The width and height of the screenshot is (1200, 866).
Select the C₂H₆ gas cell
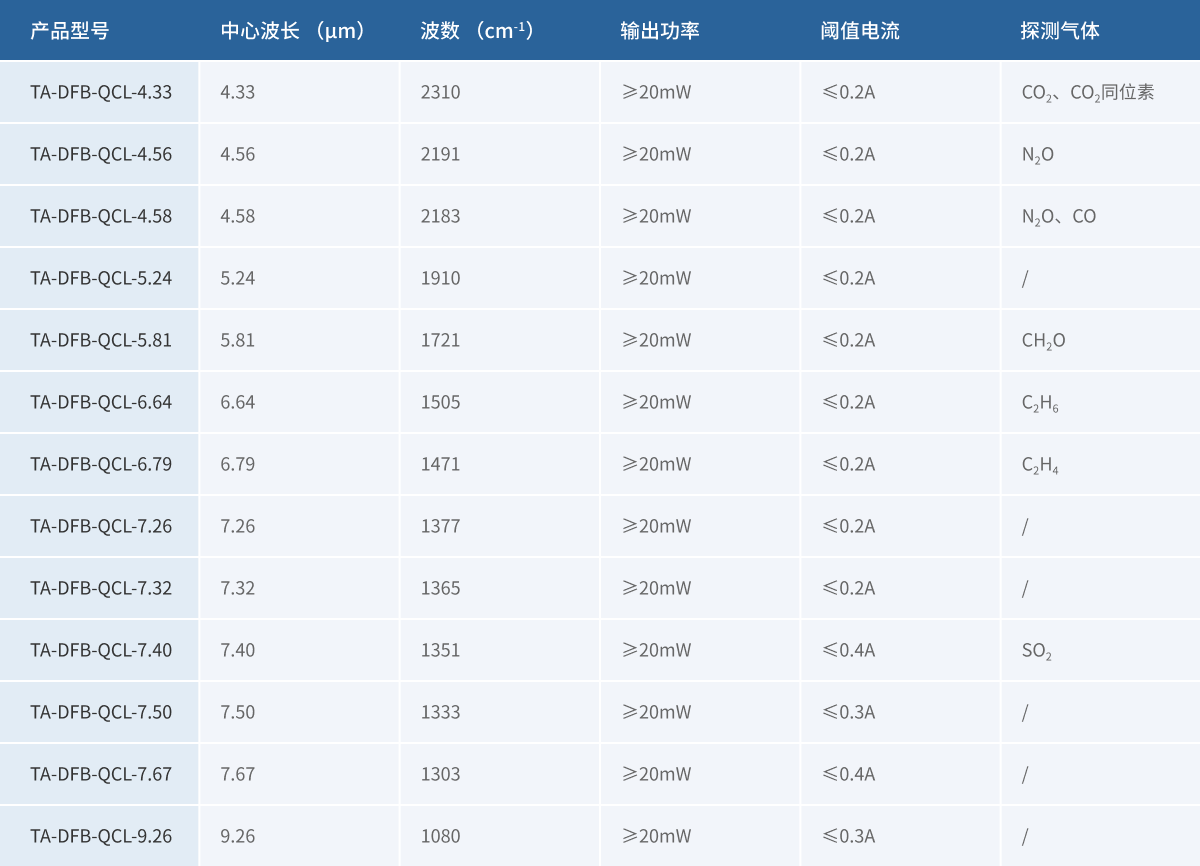coord(1040,403)
